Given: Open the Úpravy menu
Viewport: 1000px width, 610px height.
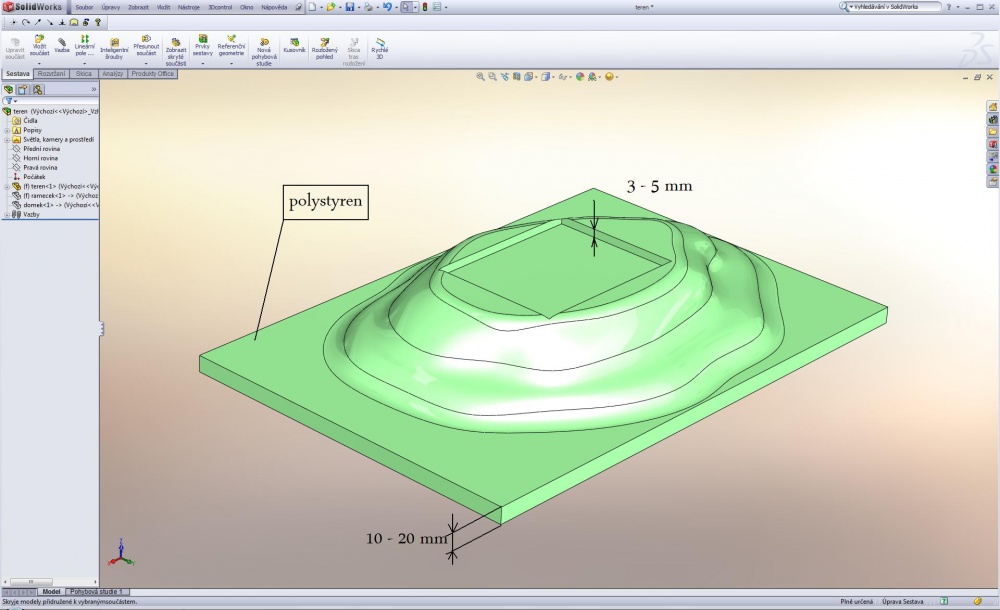Looking at the screenshot, I should point(110,7).
